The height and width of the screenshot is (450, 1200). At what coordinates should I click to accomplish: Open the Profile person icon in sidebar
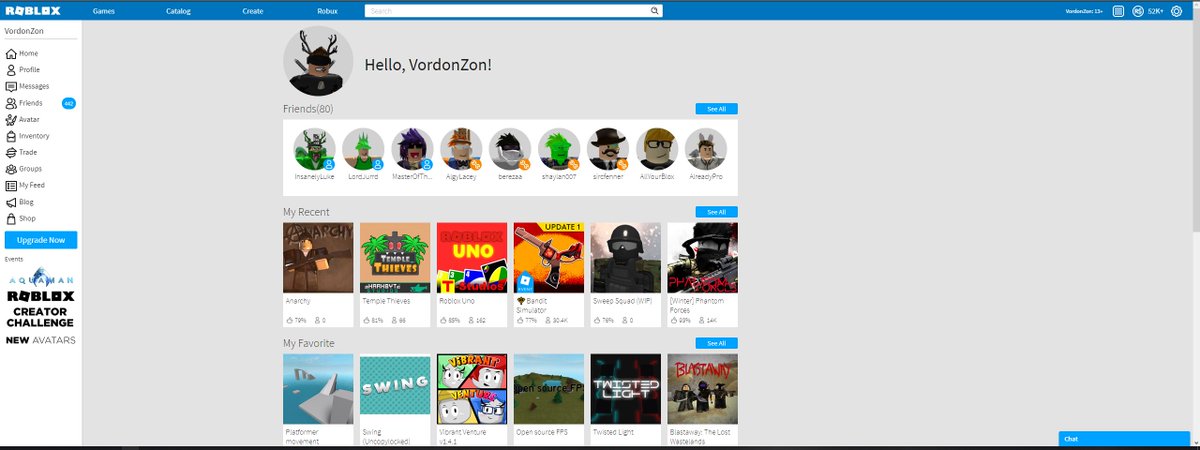tap(11, 70)
